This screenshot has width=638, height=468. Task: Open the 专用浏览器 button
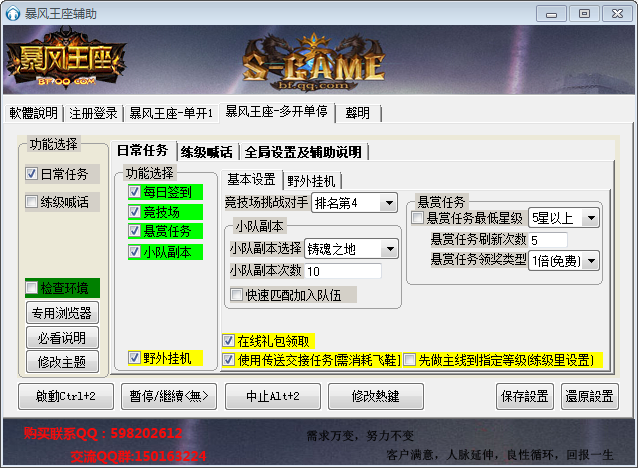tap(62, 314)
